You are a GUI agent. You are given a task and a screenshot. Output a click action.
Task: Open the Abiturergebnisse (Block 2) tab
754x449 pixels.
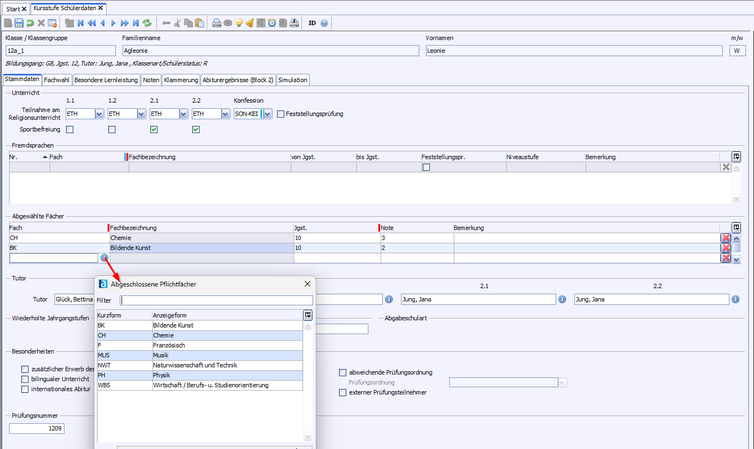tap(237, 79)
